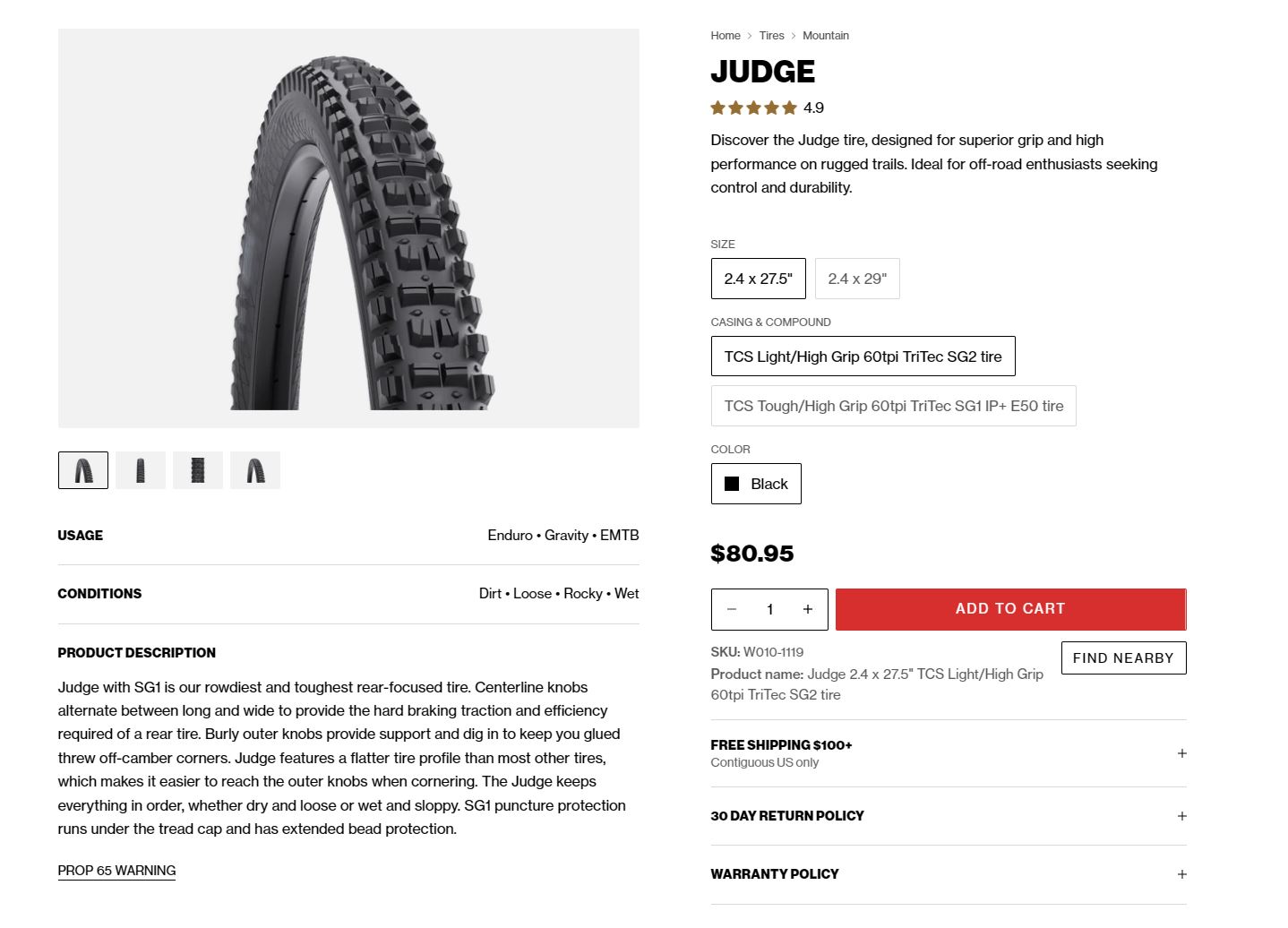Image resolution: width=1288 pixels, height=928 pixels.
Task: Expand the Warranty Policy section
Action: click(x=949, y=874)
